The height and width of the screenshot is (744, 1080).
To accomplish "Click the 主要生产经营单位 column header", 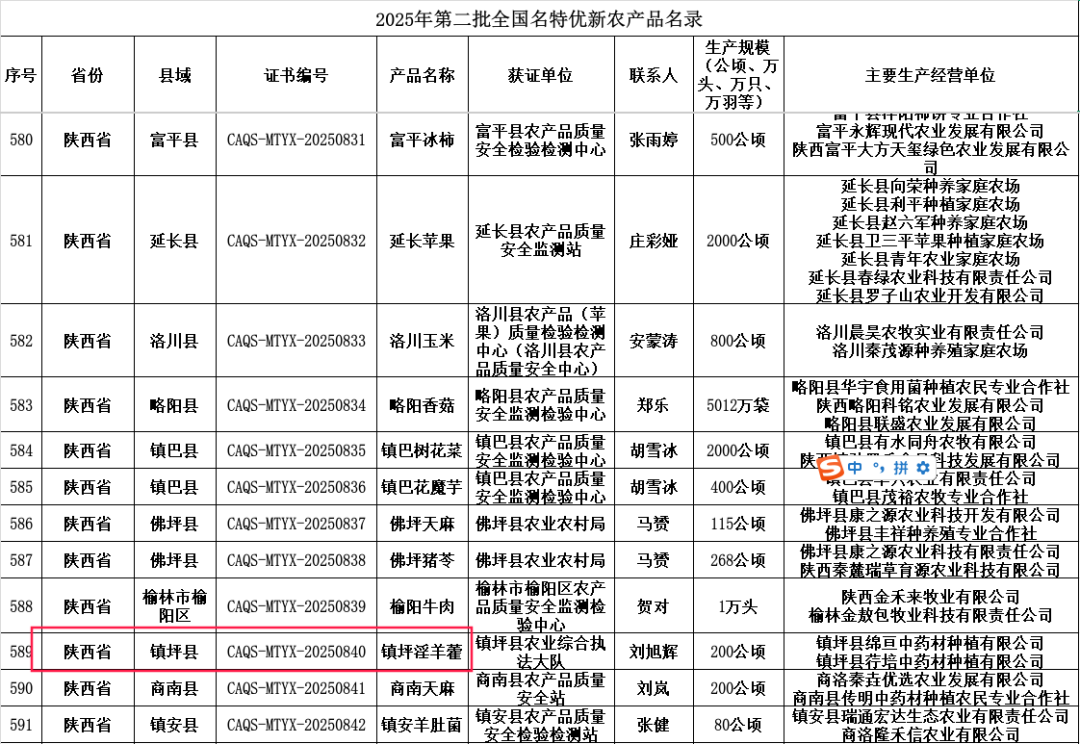I will click(931, 75).
